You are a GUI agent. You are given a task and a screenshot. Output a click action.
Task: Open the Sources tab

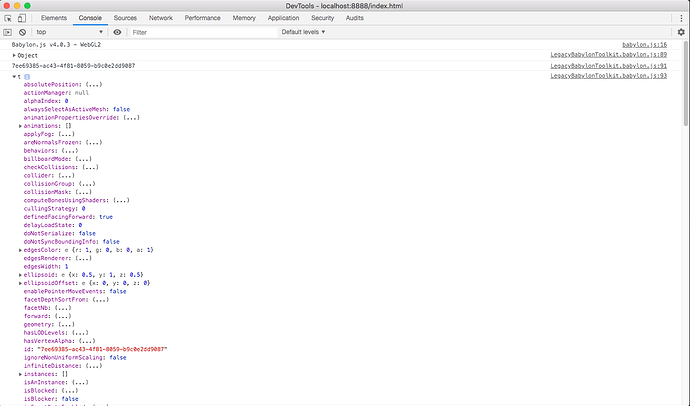coord(125,18)
